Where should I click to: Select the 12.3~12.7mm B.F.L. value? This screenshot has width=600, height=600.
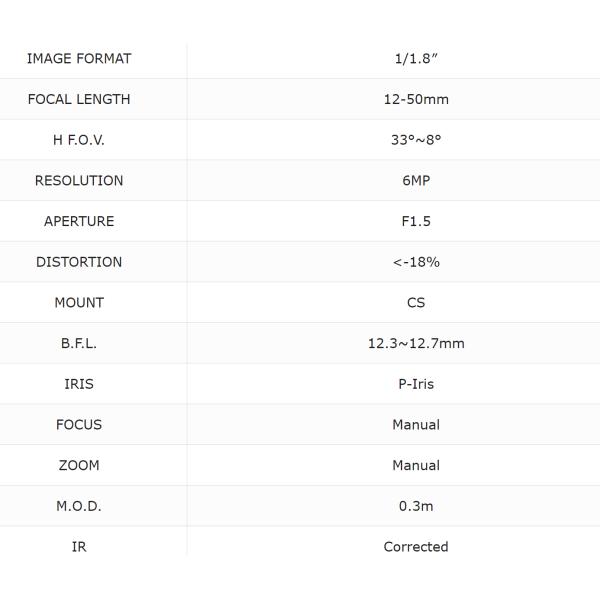(416, 343)
